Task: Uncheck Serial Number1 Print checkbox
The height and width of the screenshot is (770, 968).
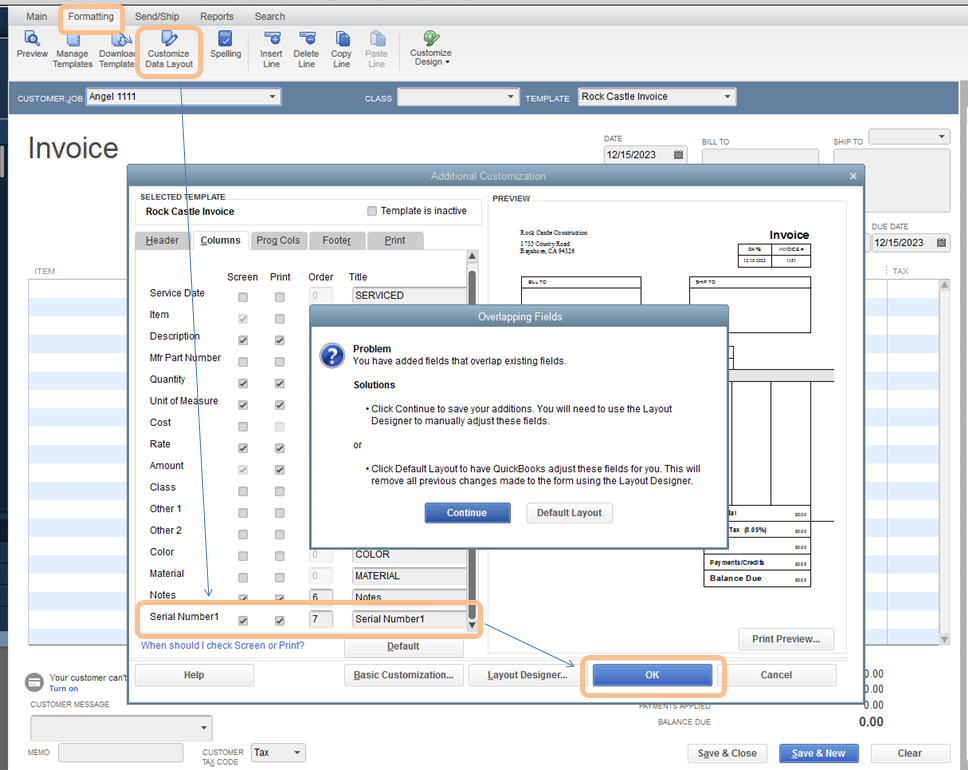Action: point(280,621)
